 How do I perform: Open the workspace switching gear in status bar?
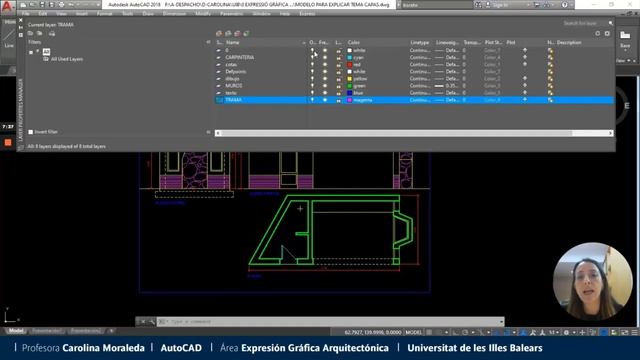click(x=567, y=332)
